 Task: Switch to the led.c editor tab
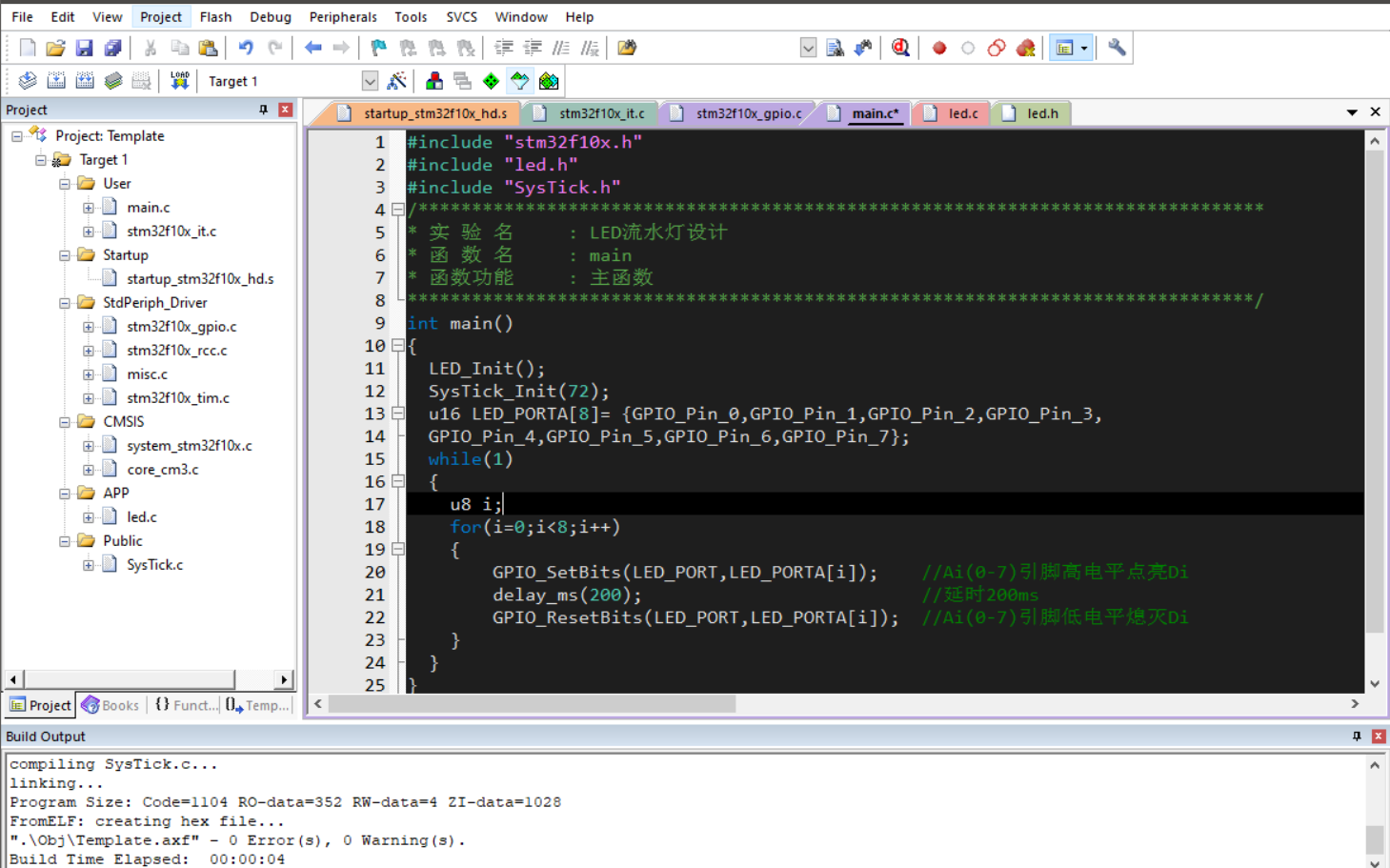[x=953, y=113]
